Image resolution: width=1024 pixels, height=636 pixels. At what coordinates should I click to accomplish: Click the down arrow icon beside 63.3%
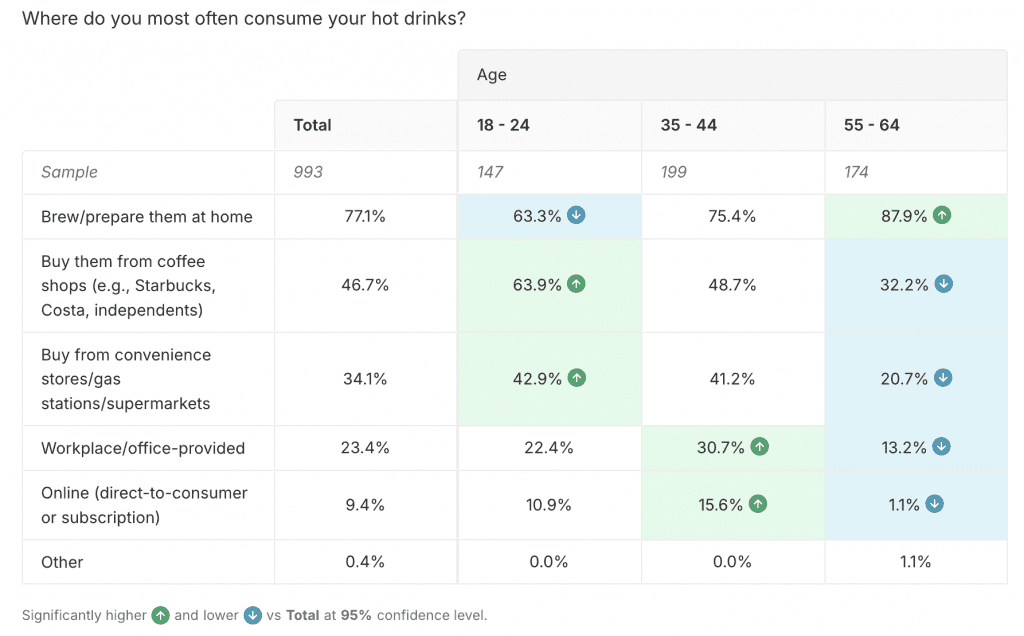tap(576, 216)
